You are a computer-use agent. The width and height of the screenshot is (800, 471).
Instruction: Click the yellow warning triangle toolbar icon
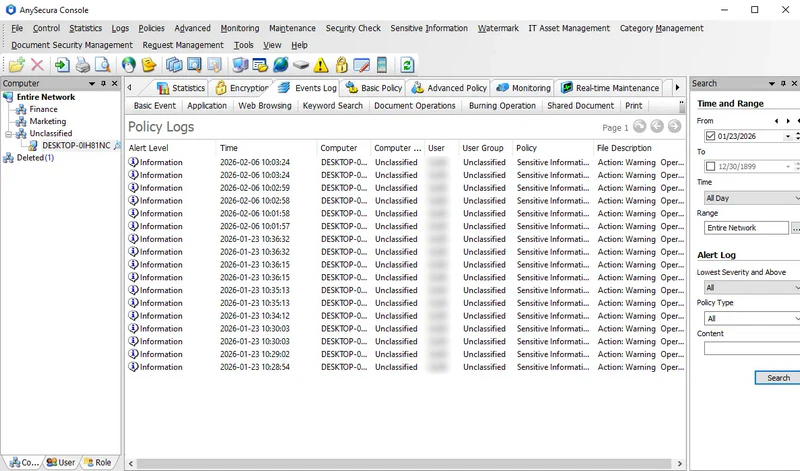point(321,65)
